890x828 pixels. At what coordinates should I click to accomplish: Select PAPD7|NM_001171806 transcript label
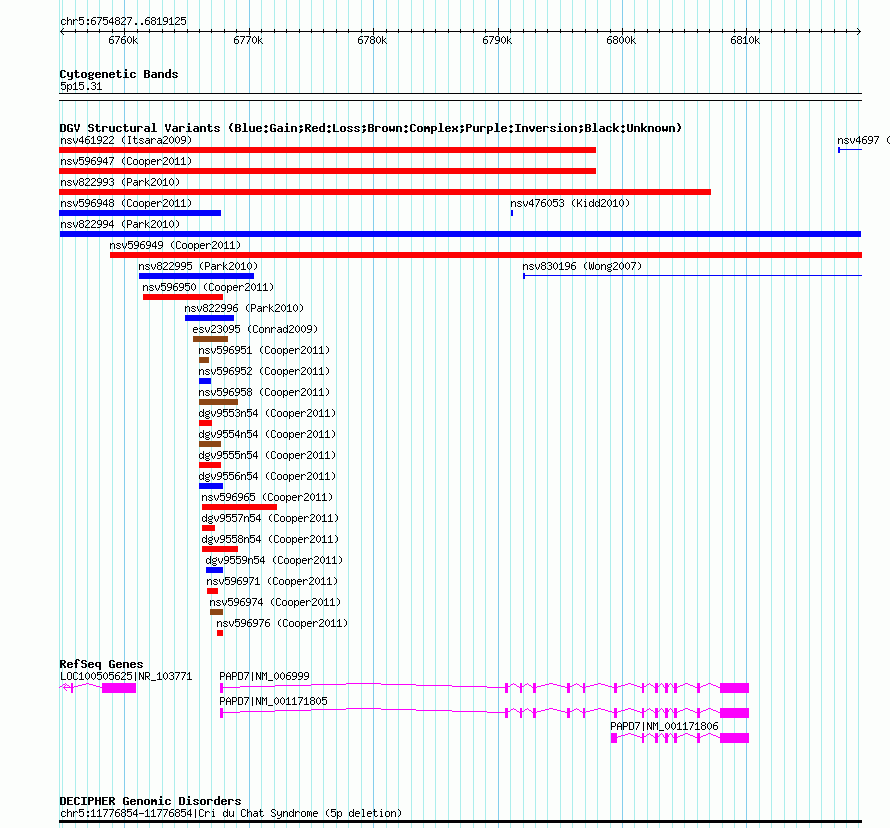[x=664, y=726]
